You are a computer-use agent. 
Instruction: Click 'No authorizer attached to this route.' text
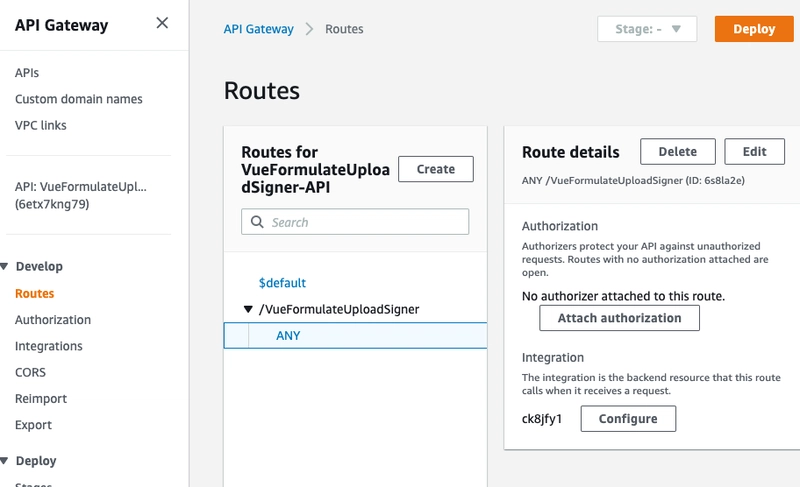tap(623, 296)
